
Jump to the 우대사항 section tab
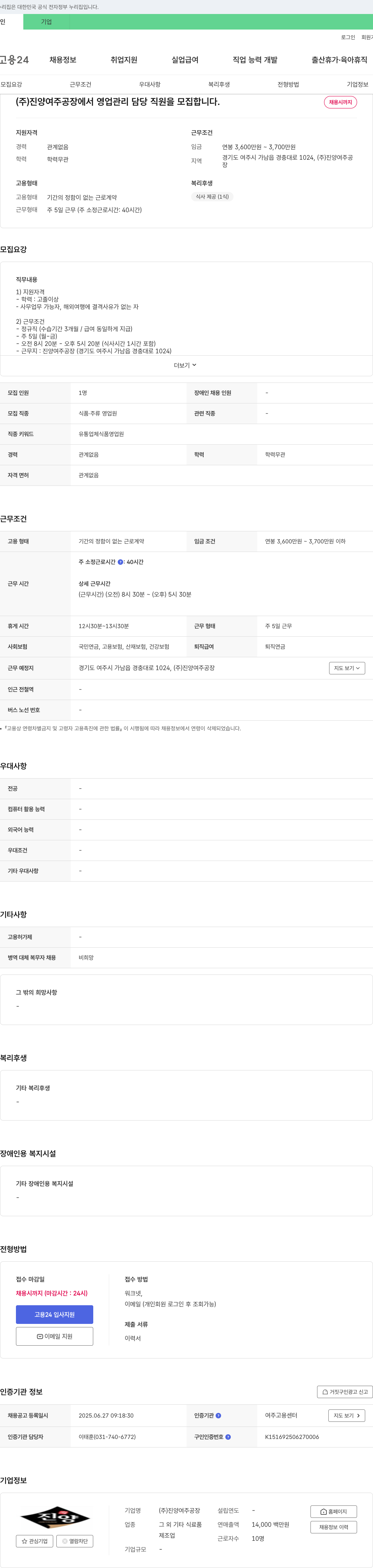[150, 85]
